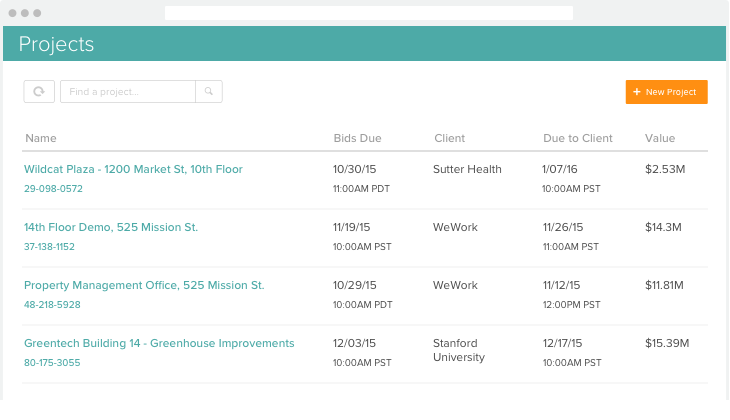Viewport: 730px width, 420px height.
Task: Click the Due to Client column header
Action: tap(578, 138)
